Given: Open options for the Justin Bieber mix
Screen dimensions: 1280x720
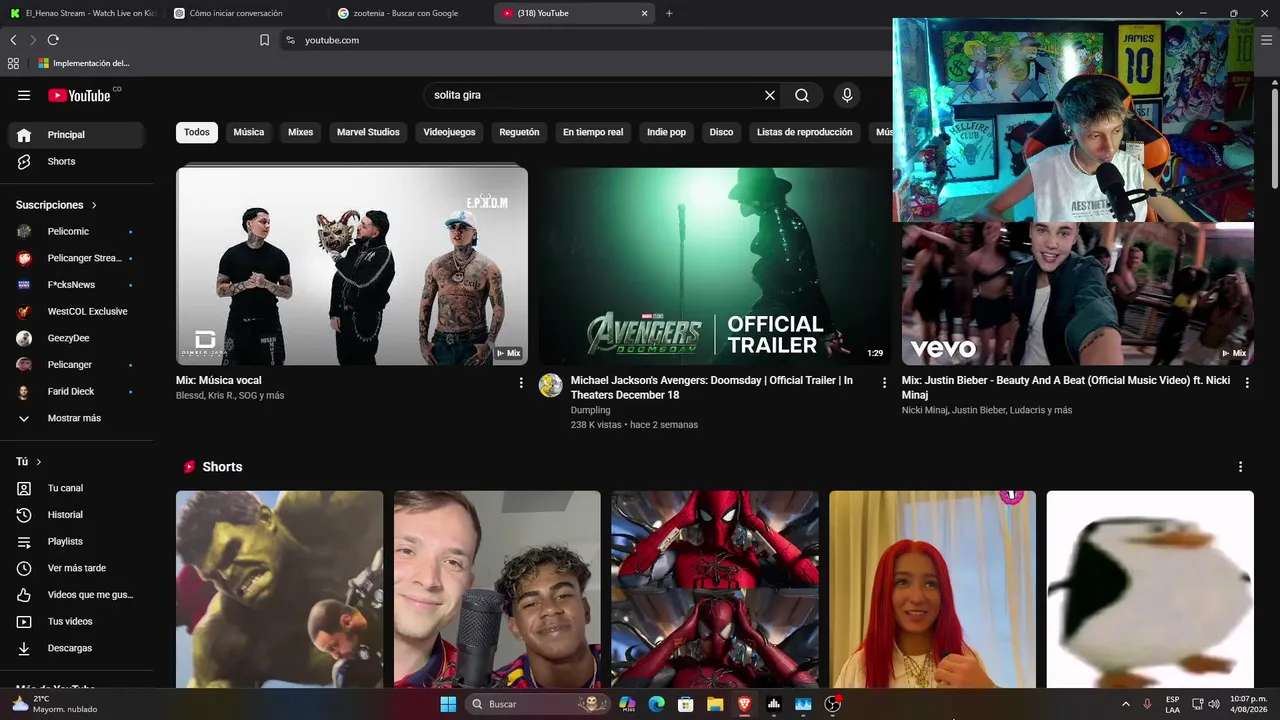Looking at the screenshot, I should (x=1247, y=383).
